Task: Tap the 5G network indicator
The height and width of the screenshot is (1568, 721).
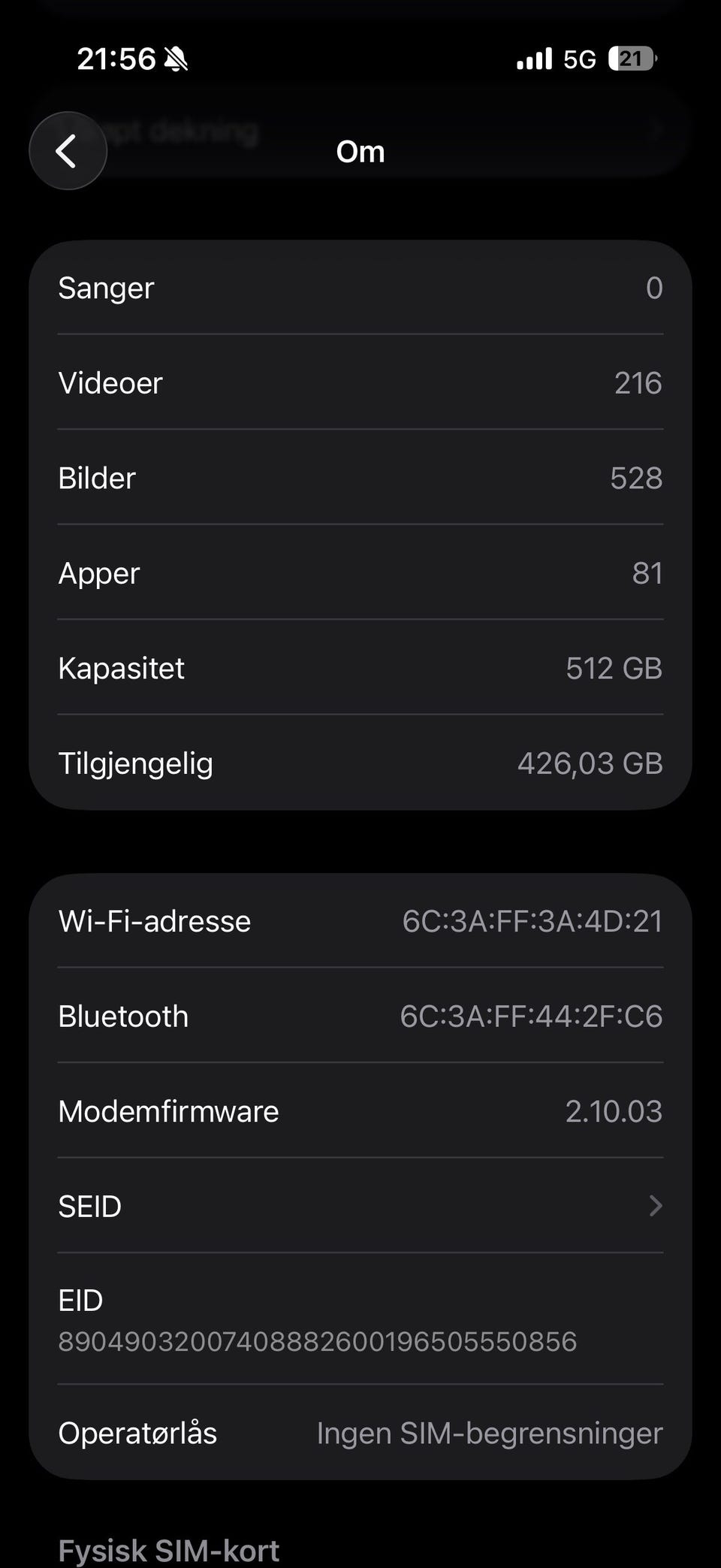Action: [579, 59]
